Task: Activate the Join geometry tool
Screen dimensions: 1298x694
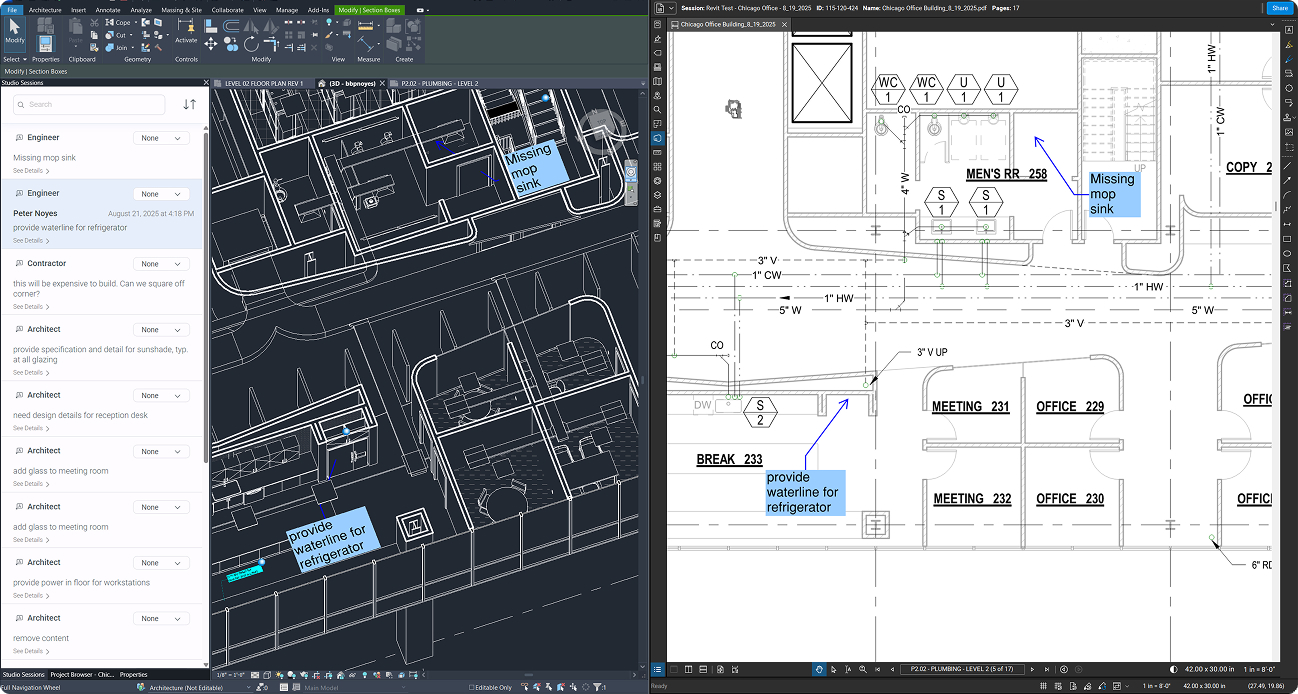Action: pos(121,47)
